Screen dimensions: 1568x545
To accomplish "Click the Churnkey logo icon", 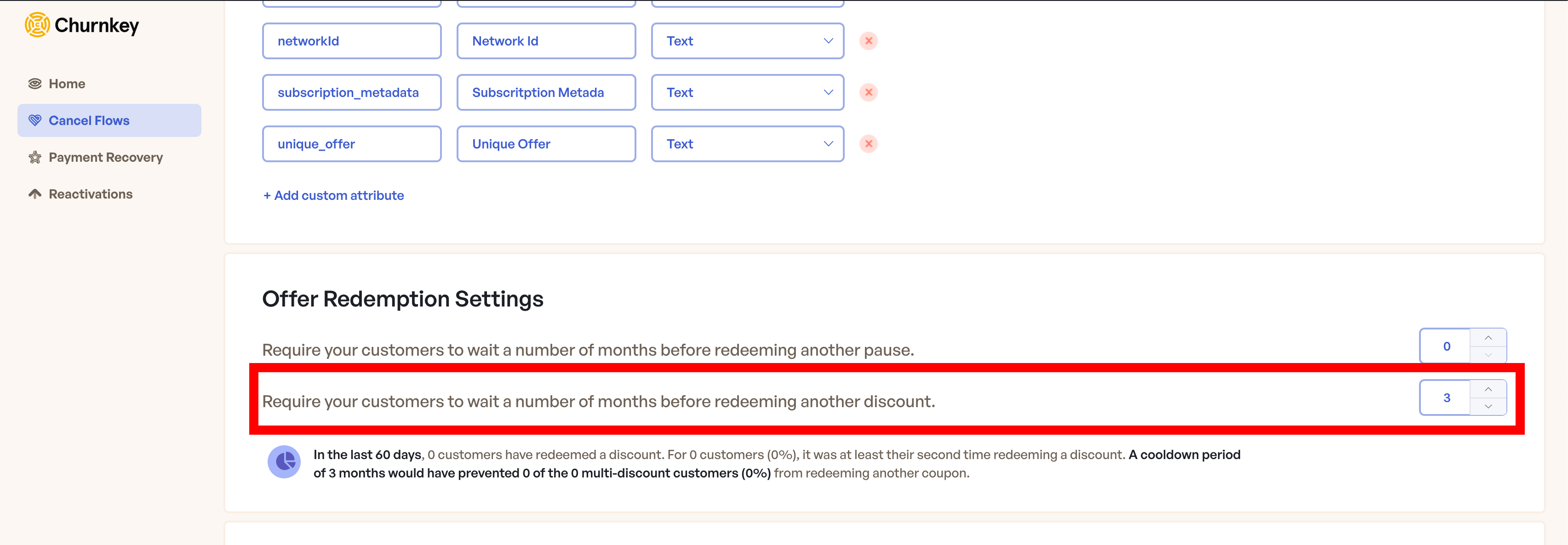I will [36, 25].
